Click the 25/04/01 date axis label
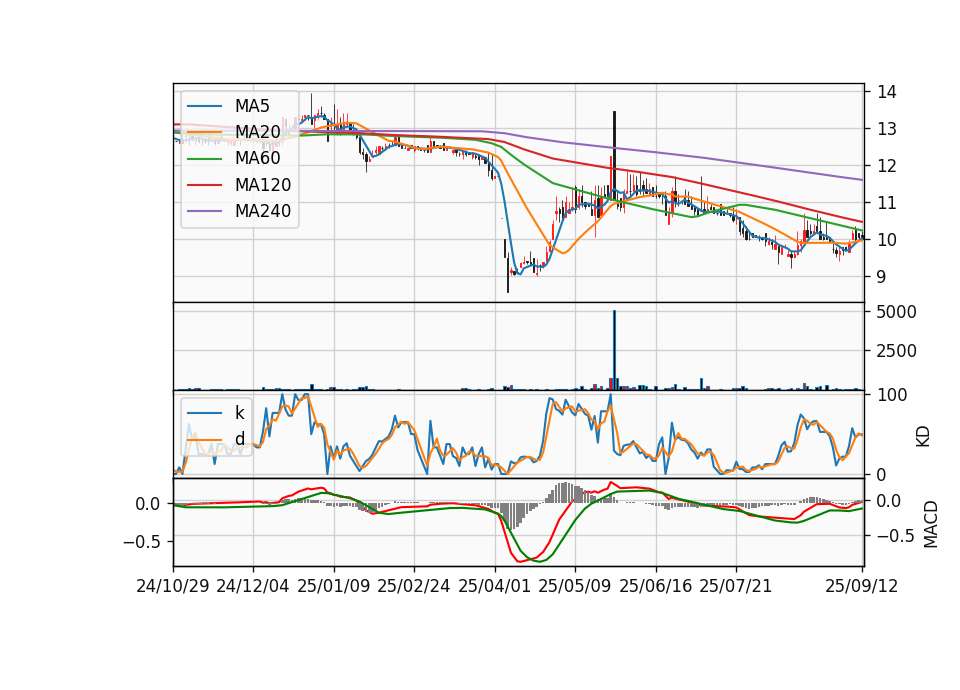This screenshot has width=960, height=690. pyautogui.click(x=495, y=586)
